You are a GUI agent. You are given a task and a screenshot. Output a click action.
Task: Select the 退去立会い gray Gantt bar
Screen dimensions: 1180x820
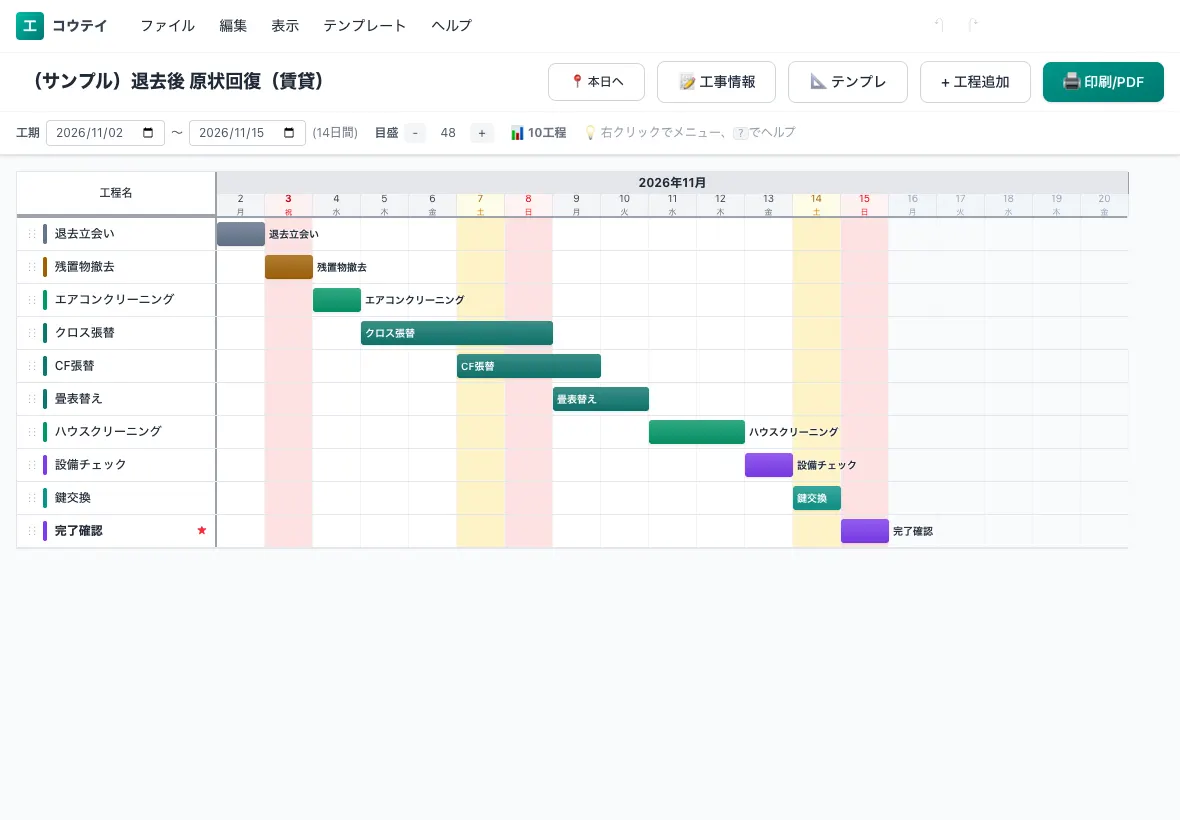click(x=241, y=234)
